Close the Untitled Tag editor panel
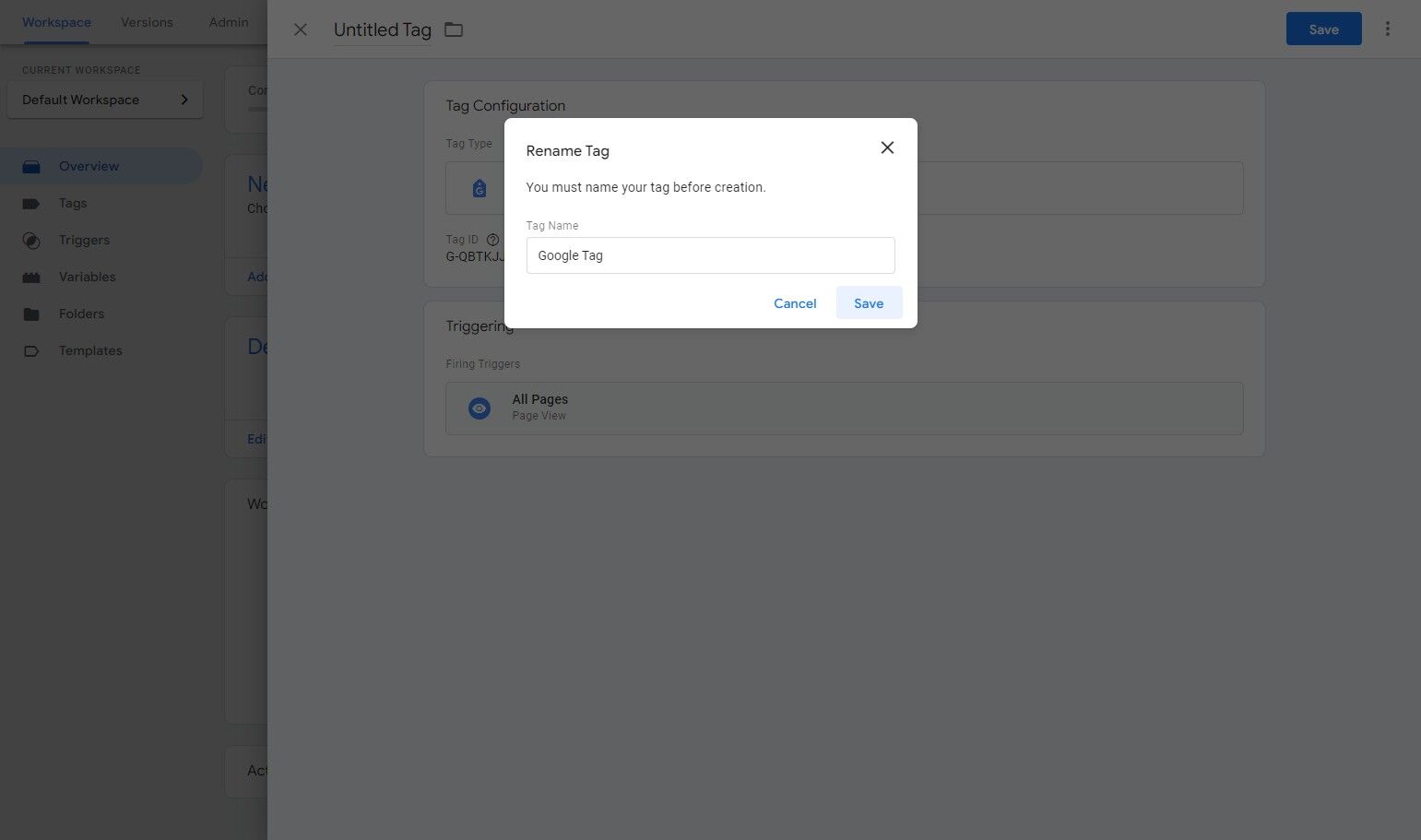This screenshot has height=840, width=1421. click(301, 30)
